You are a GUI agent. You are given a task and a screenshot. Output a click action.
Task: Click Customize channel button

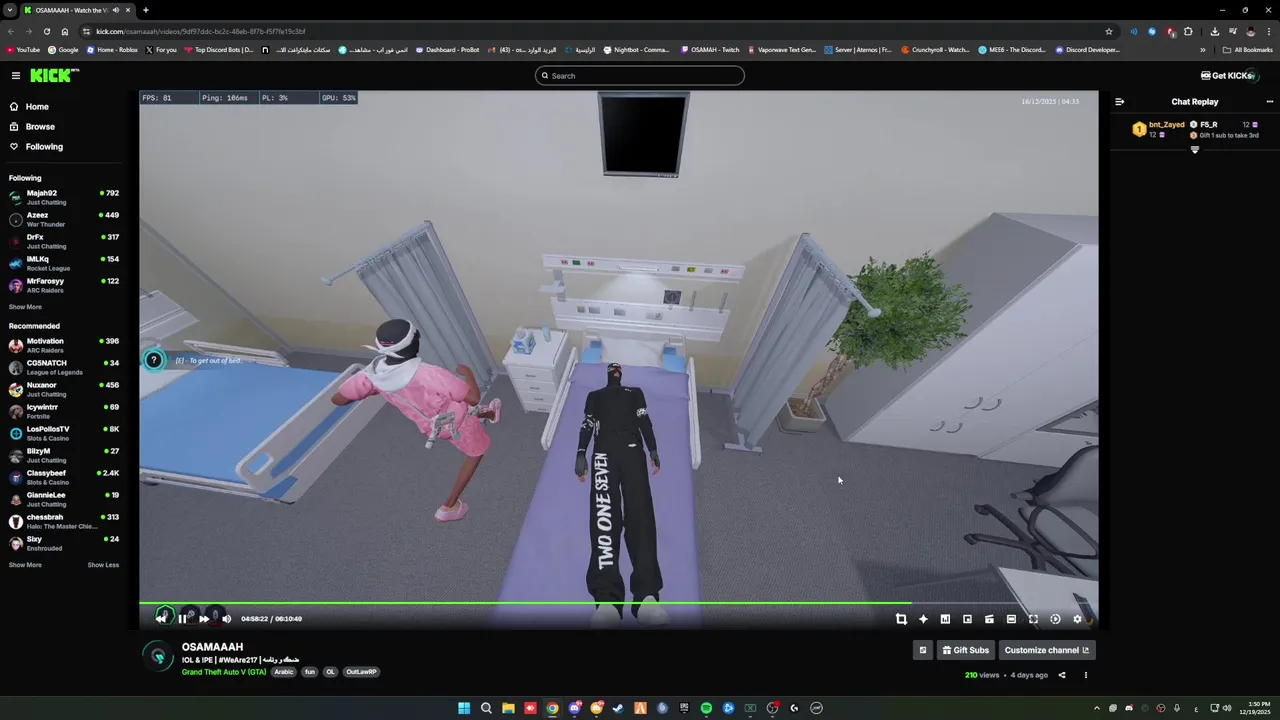tap(1047, 650)
